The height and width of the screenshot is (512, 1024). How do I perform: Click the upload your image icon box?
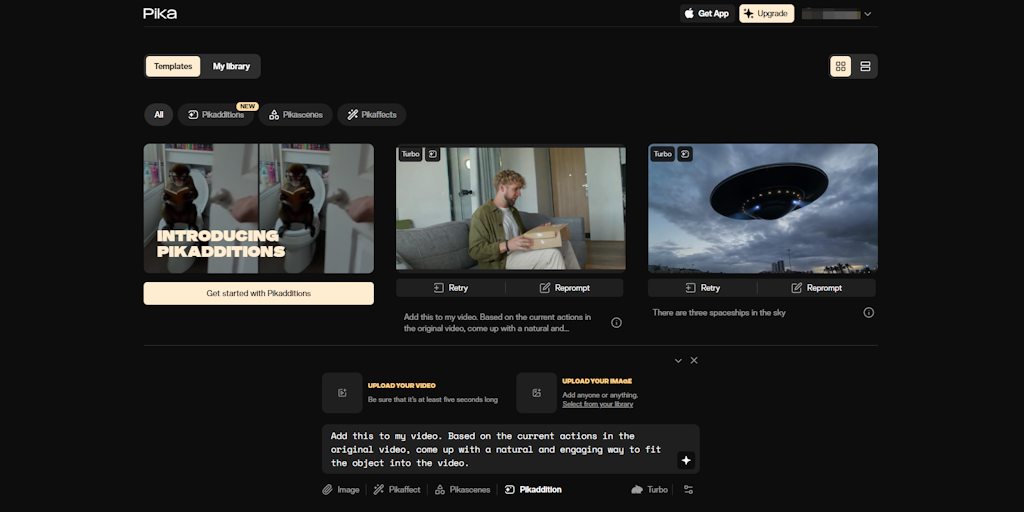[x=536, y=393]
